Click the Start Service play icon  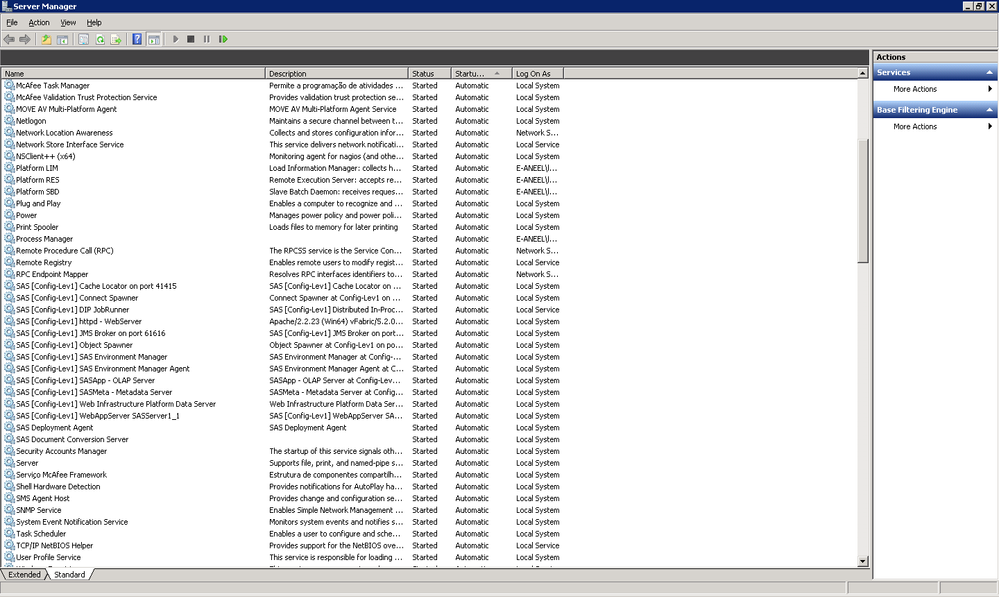[175, 40]
